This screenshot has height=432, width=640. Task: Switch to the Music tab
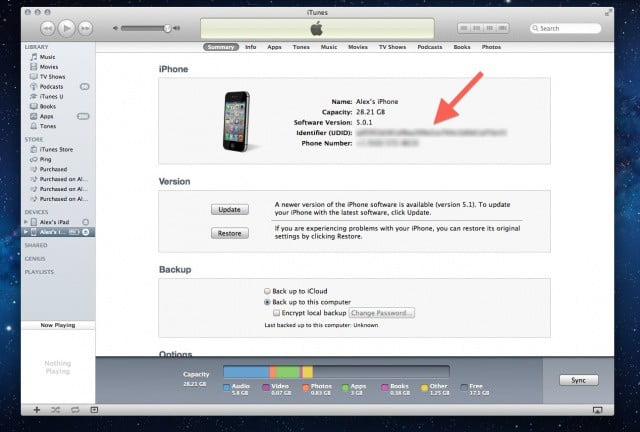click(329, 47)
